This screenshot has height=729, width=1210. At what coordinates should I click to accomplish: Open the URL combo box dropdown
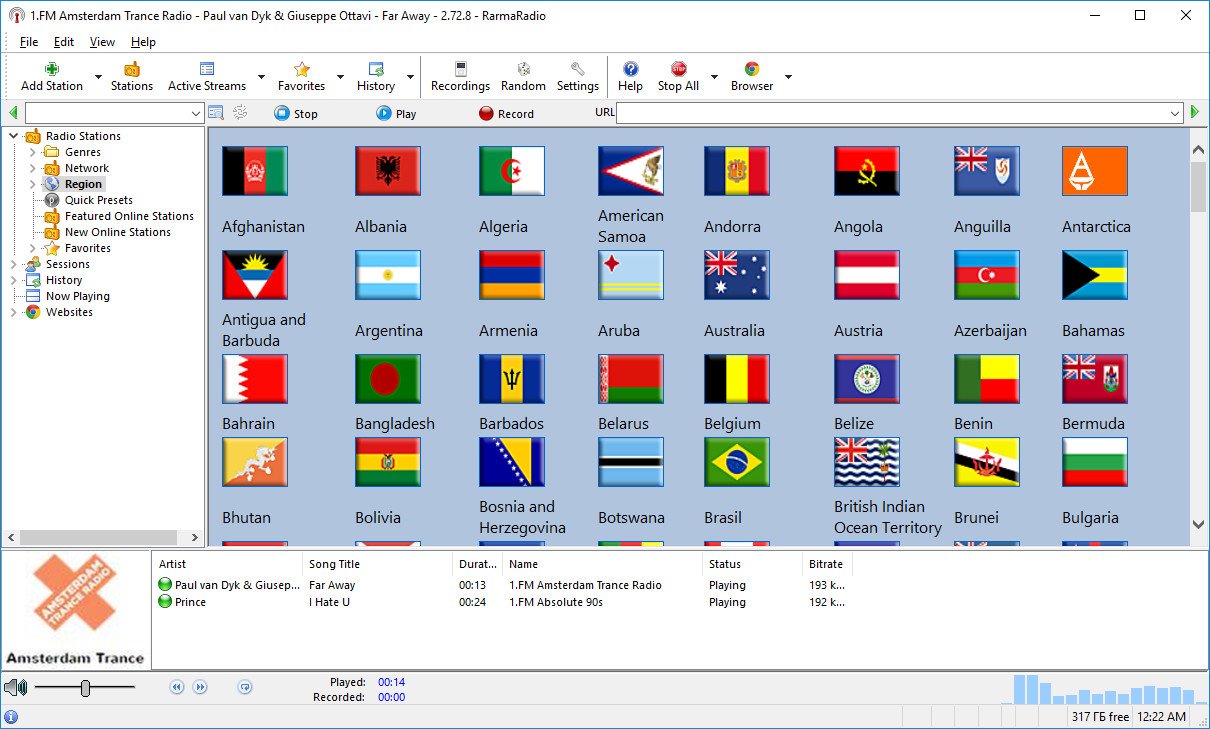[1175, 114]
